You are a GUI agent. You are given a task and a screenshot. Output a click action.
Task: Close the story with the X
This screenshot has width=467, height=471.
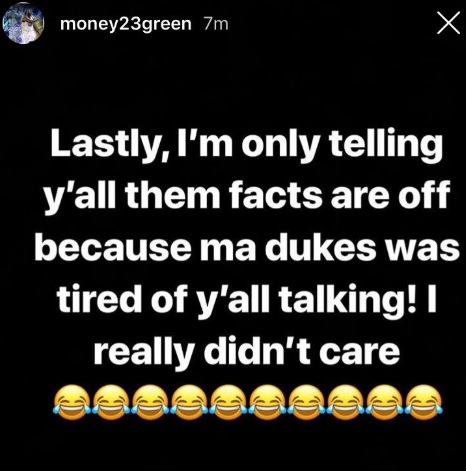(x=448, y=23)
